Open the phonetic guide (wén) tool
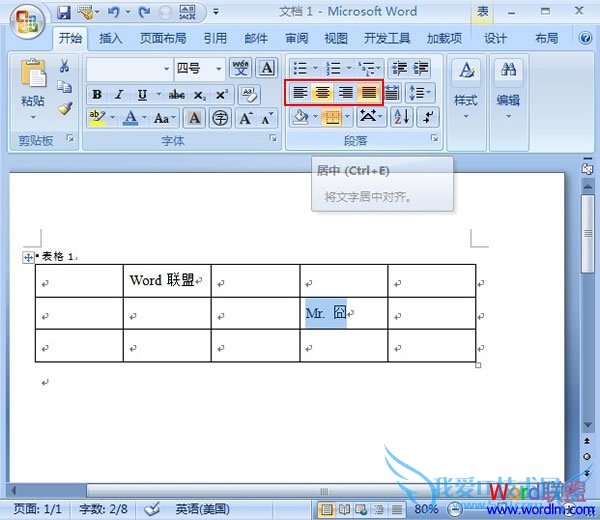This screenshot has height=520, width=600. tap(240, 68)
